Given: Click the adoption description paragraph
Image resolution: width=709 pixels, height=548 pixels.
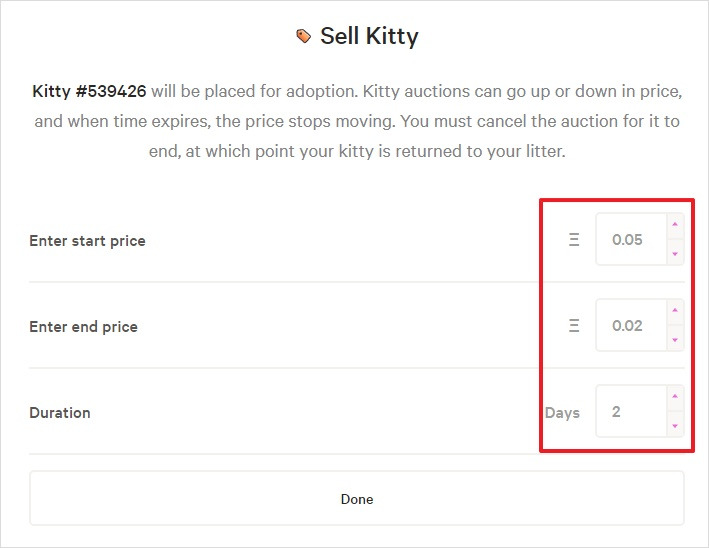Looking at the screenshot, I should (x=357, y=121).
